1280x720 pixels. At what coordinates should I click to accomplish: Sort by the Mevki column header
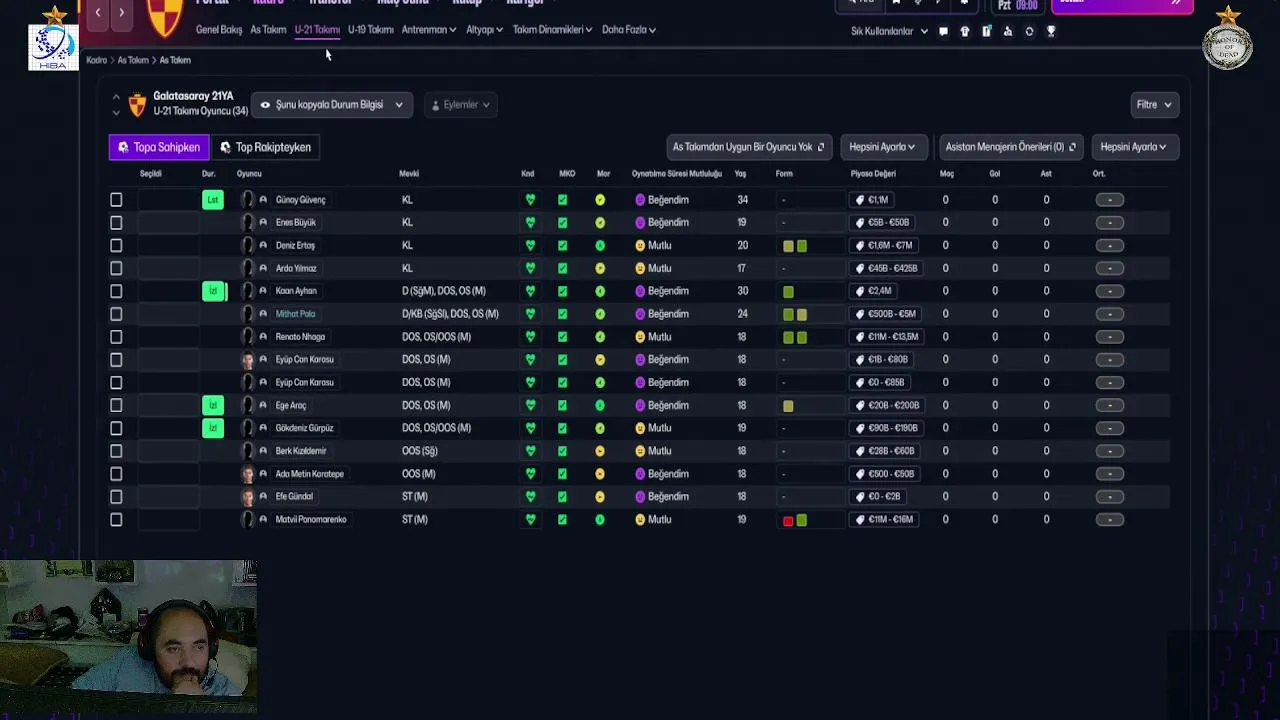(409, 174)
